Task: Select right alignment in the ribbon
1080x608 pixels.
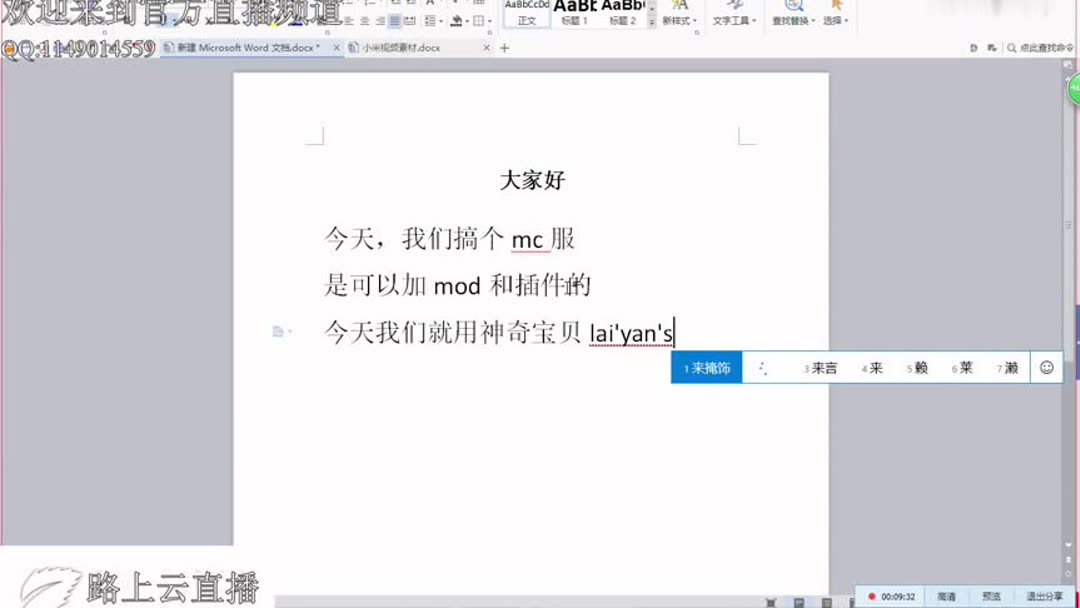Action: pos(380,21)
